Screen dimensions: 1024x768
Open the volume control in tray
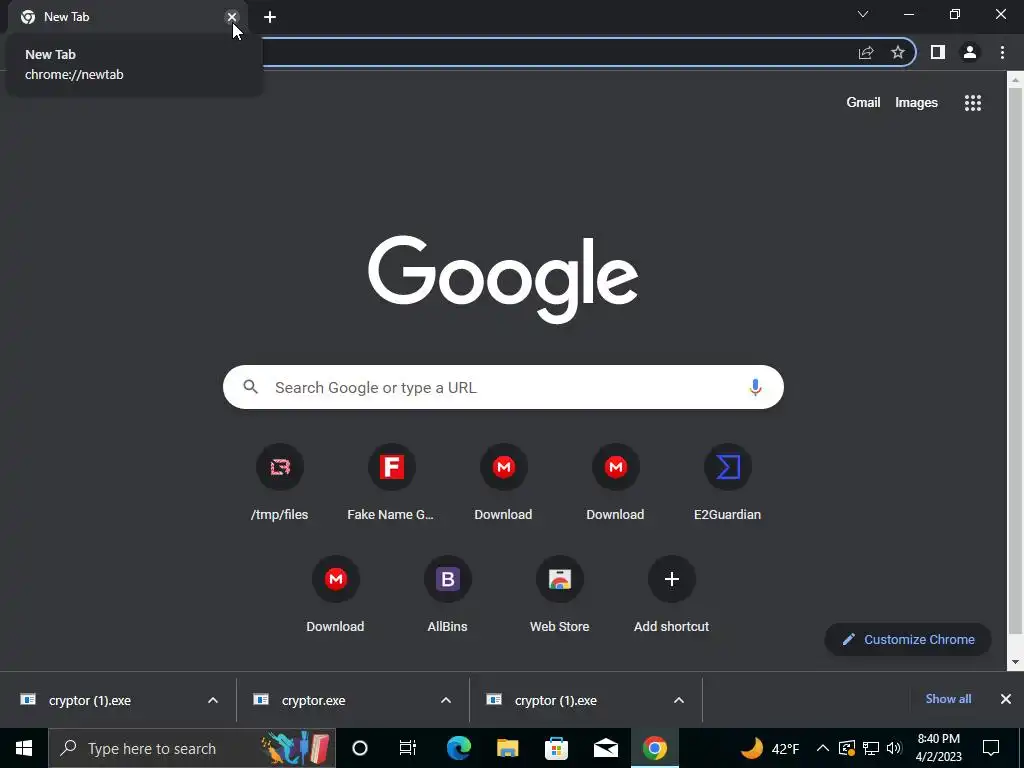click(x=895, y=748)
